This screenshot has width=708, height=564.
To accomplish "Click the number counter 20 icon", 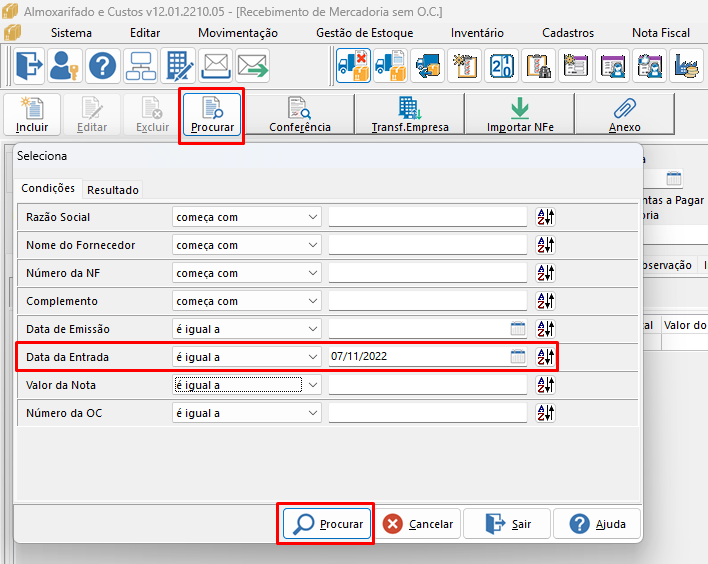I will coord(502,66).
